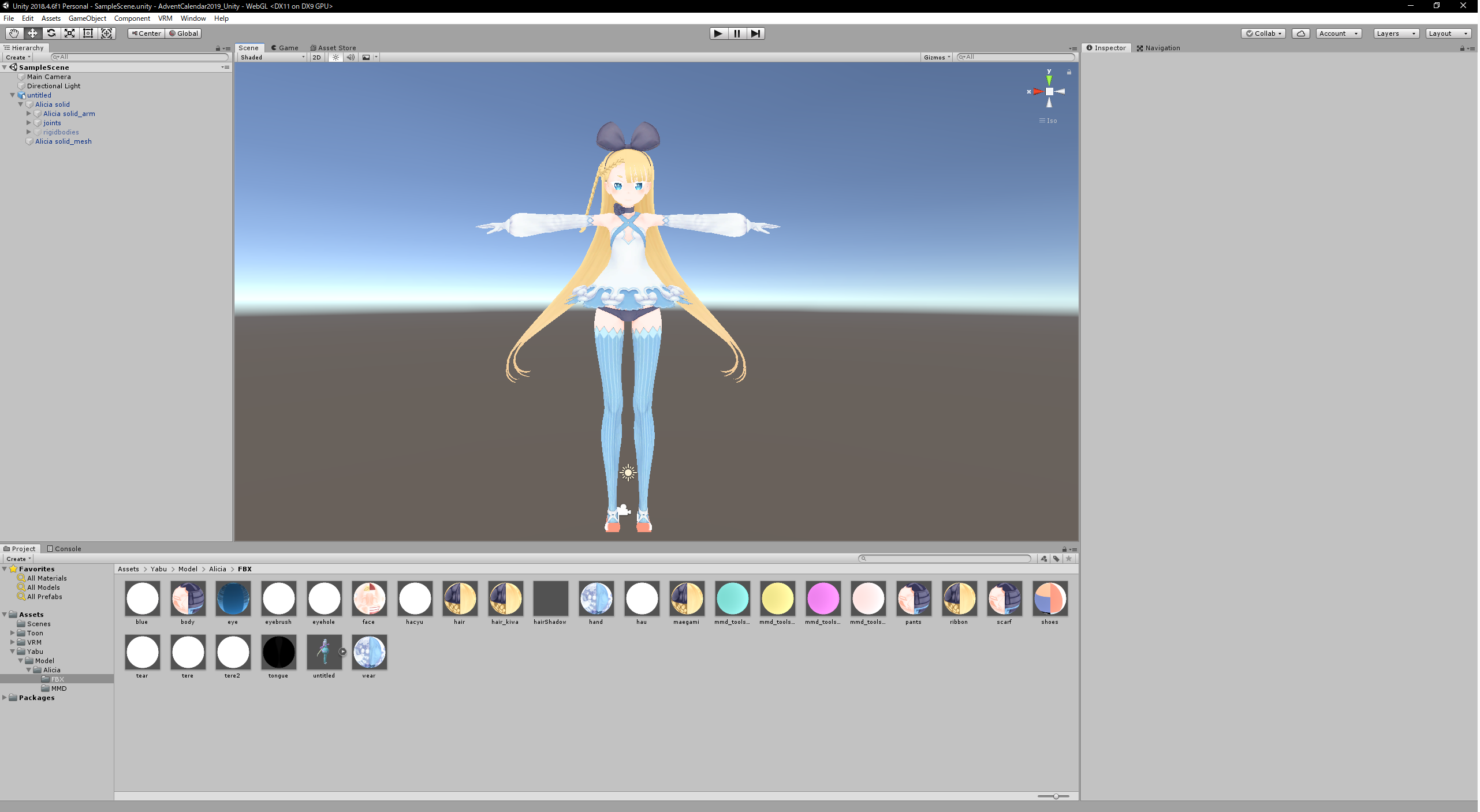1480x812 pixels.
Task: Toggle scene audio button
Action: point(351,57)
